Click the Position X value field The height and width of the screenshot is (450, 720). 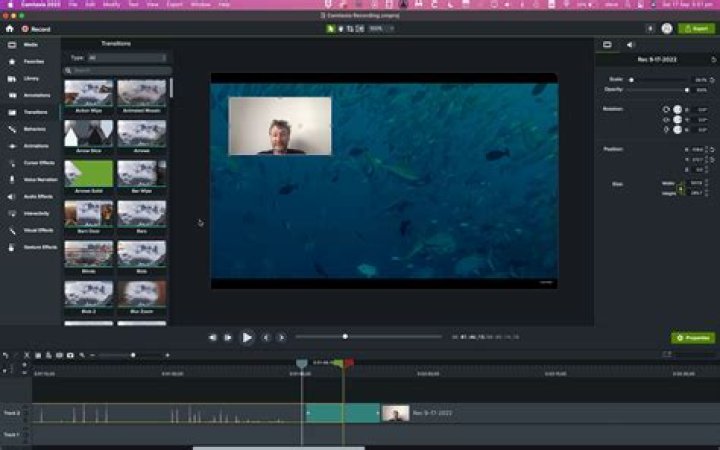point(698,150)
